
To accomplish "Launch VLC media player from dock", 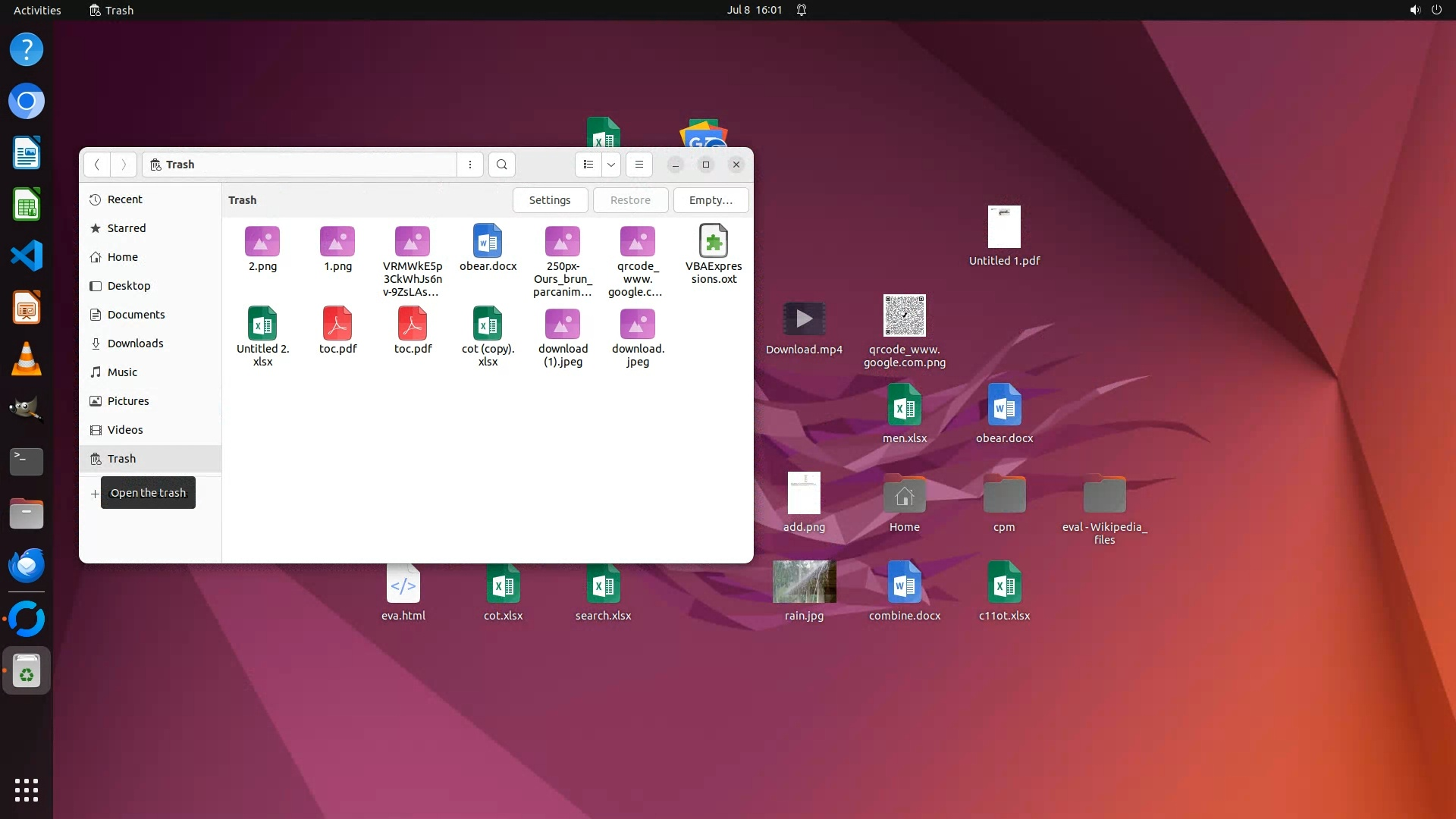I will [x=27, y=359].
